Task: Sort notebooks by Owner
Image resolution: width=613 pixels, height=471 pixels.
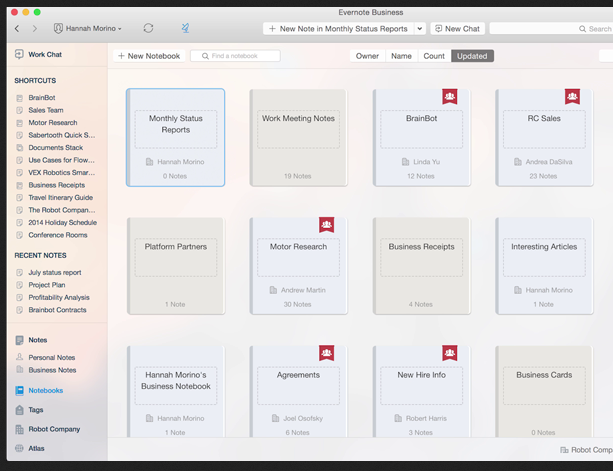Action: pyautogui.click(x=367, y=56)
